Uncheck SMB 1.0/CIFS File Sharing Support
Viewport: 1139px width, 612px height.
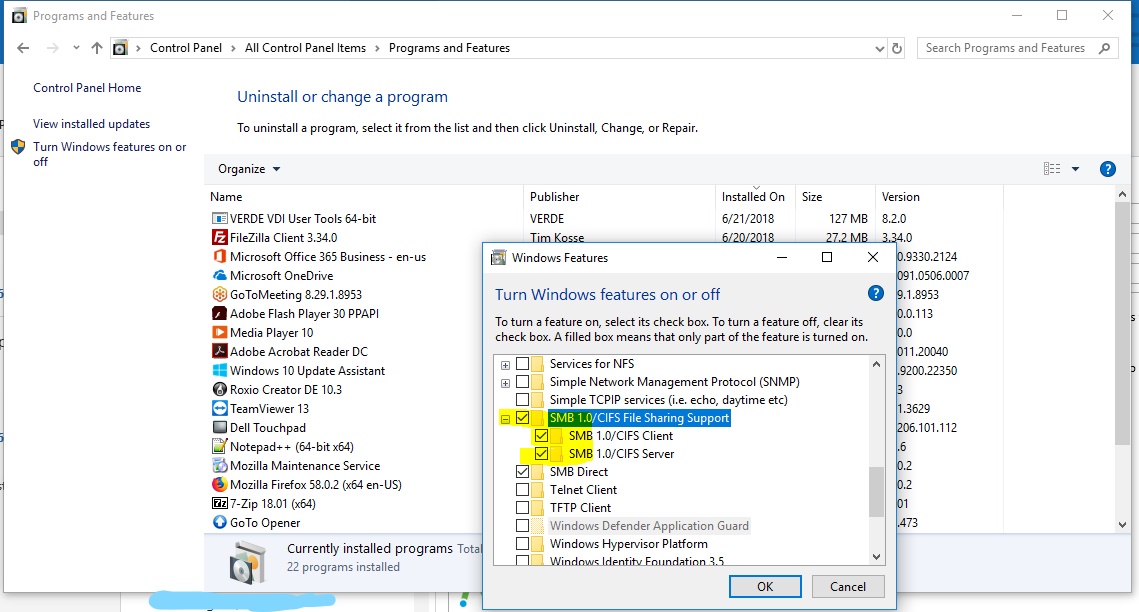[x=522, y=417]
